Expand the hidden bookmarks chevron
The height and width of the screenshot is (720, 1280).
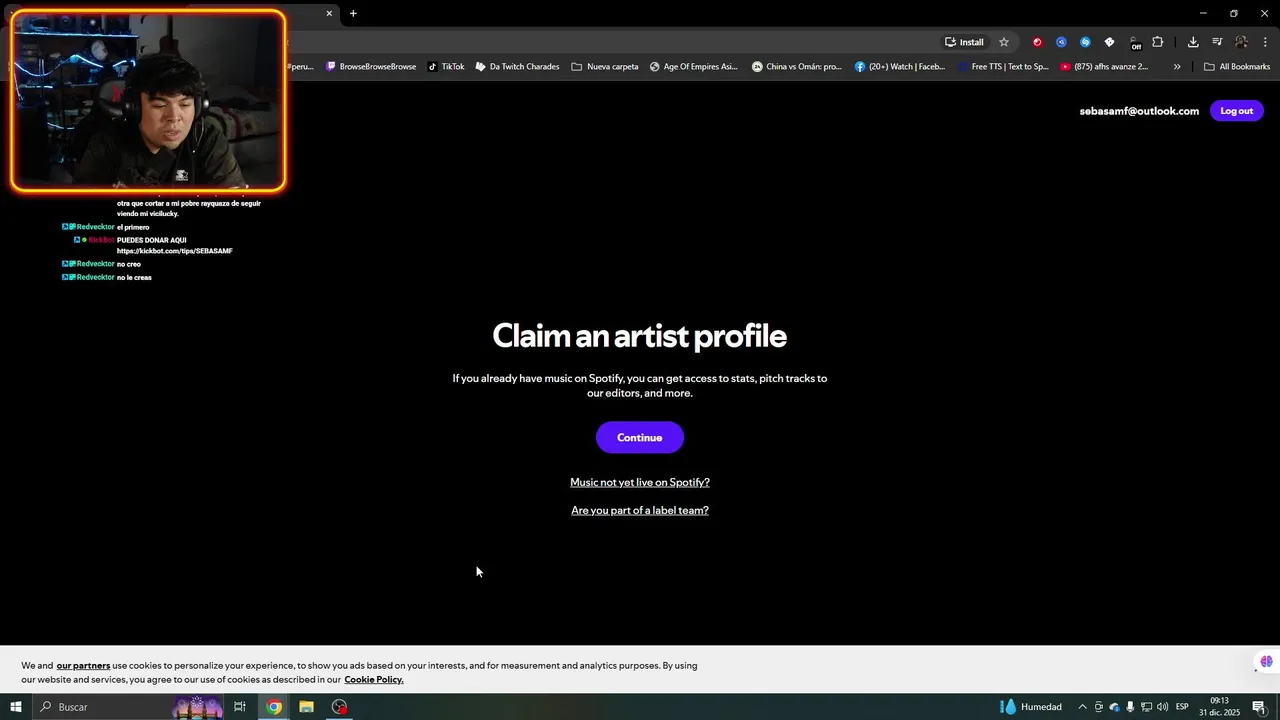1177,67
